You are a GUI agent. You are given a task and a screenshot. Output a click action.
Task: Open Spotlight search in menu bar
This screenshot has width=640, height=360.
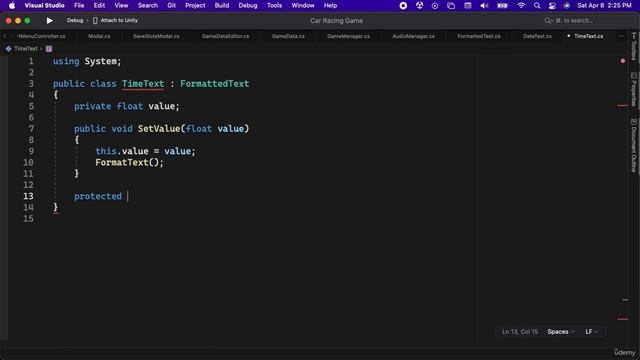tap(537, 5)
